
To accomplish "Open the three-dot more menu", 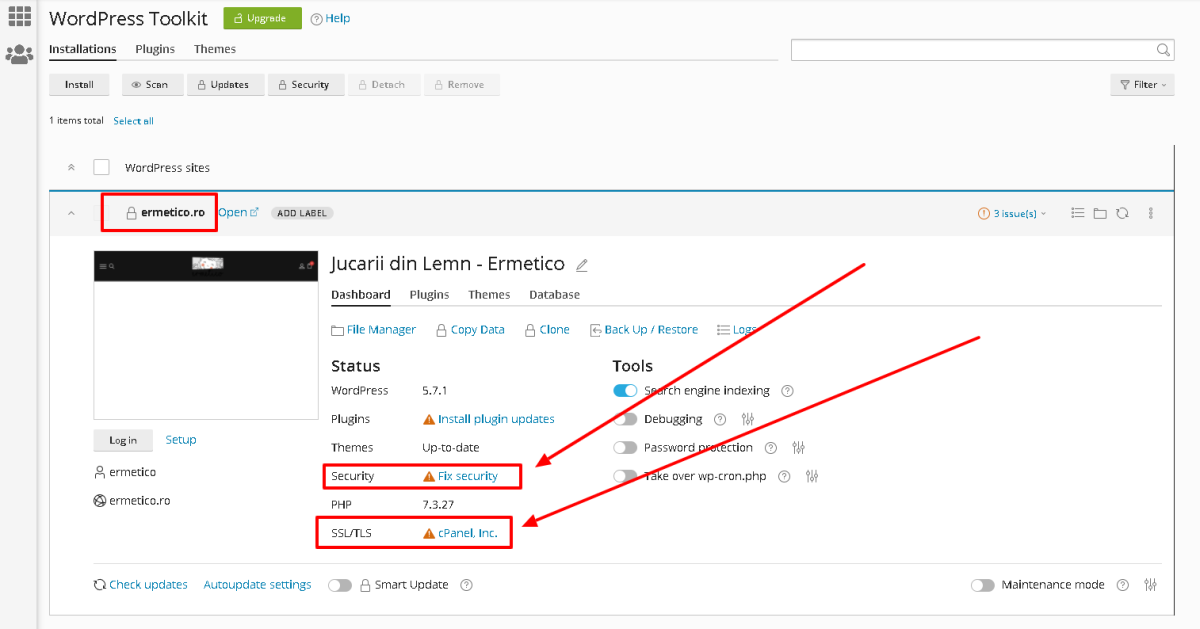I will (1151, 213).
